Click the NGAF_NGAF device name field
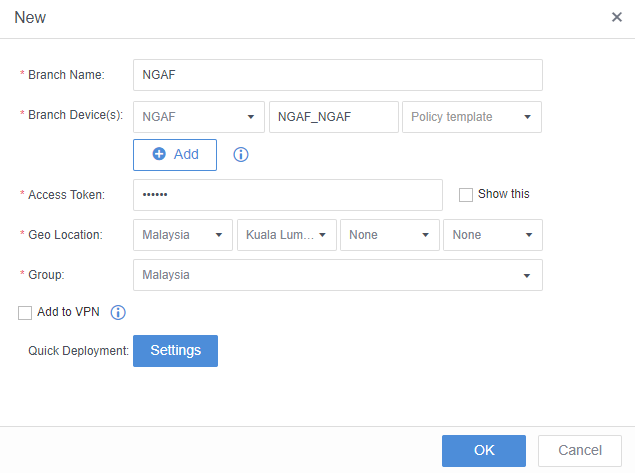The image size is (635, 473). pyautogui.click(x=333, y=117)
